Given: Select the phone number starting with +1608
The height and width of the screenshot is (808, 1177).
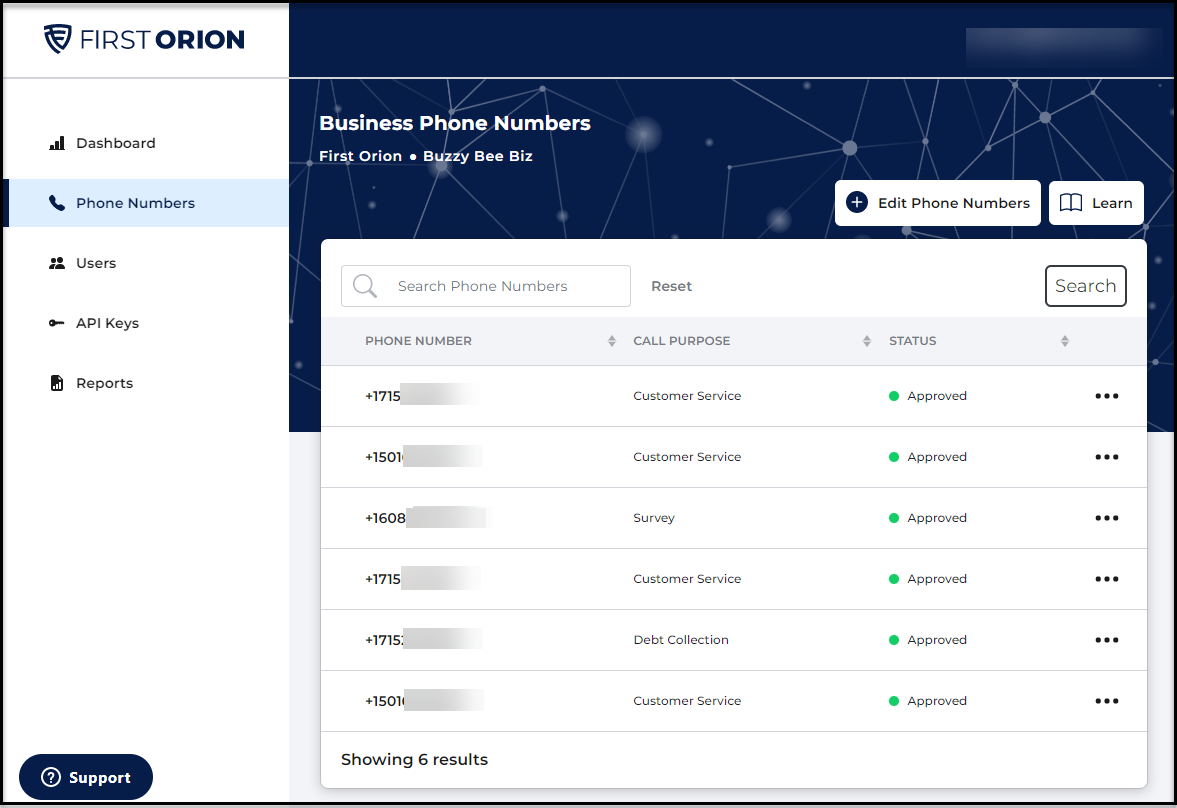Looking at the screenshot, I should (425, 518).
